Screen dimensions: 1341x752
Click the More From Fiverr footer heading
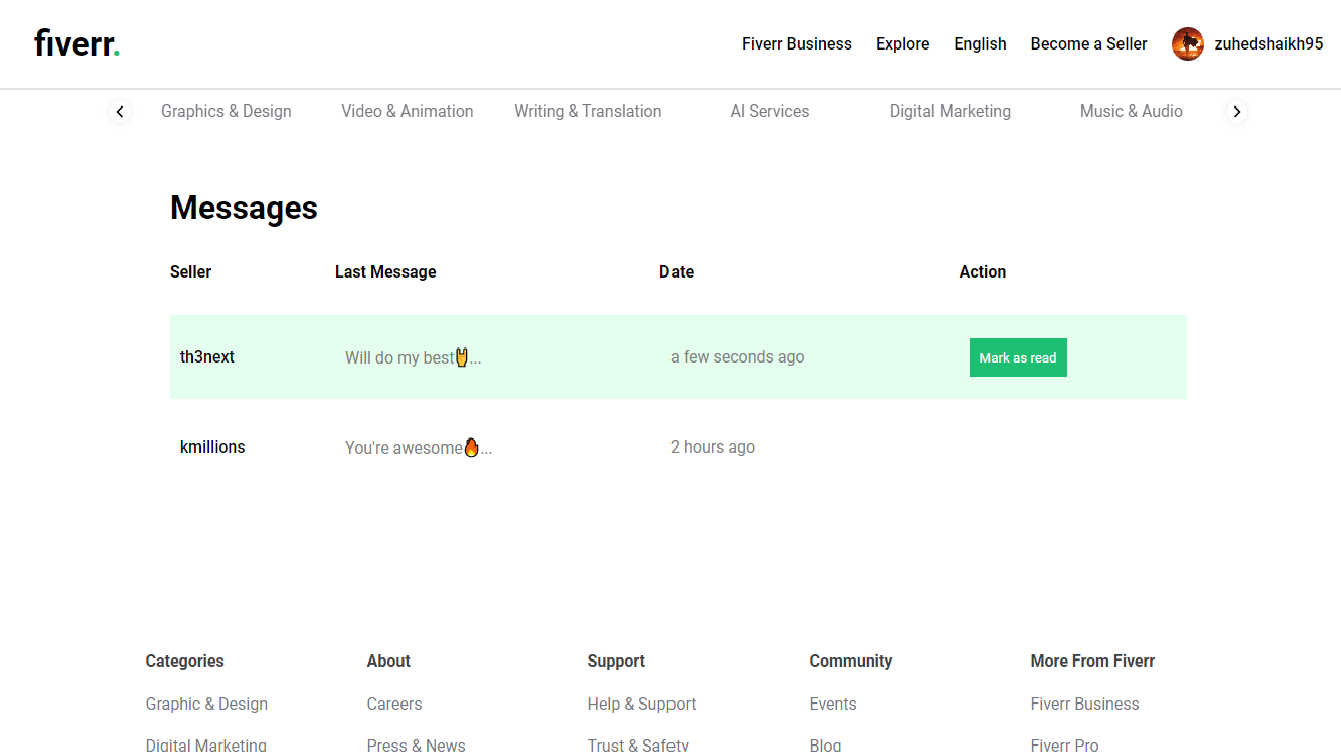pyautogui.click(x=1093, y=661)
